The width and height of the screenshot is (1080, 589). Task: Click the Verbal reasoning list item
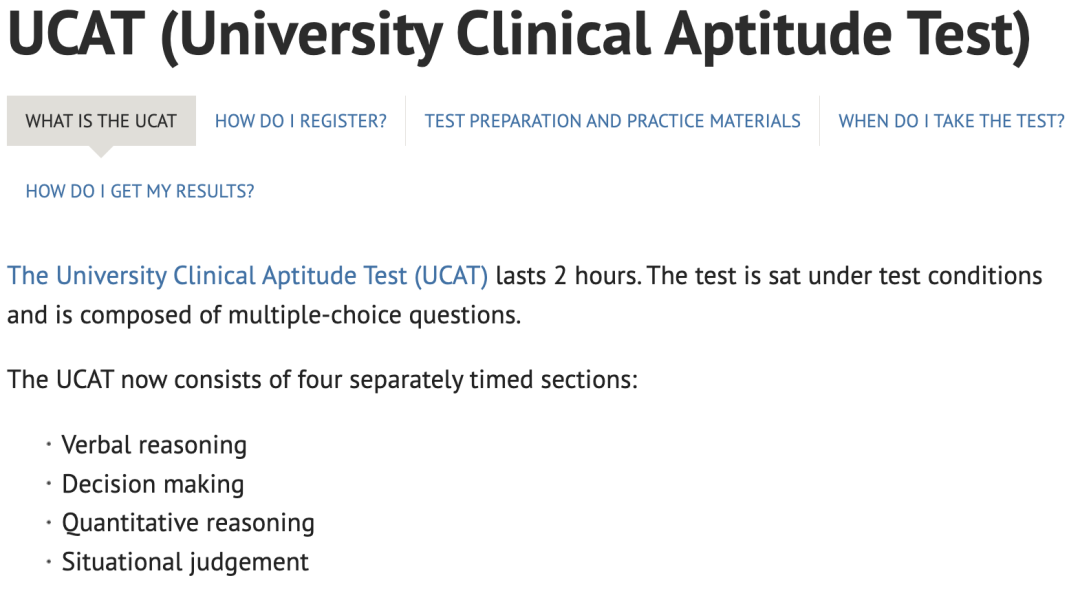154,445
